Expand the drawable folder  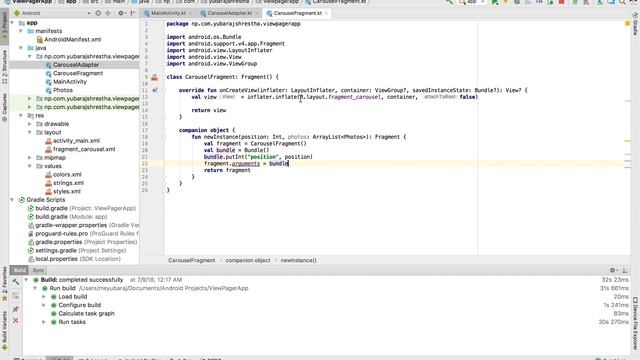point(30,124)
